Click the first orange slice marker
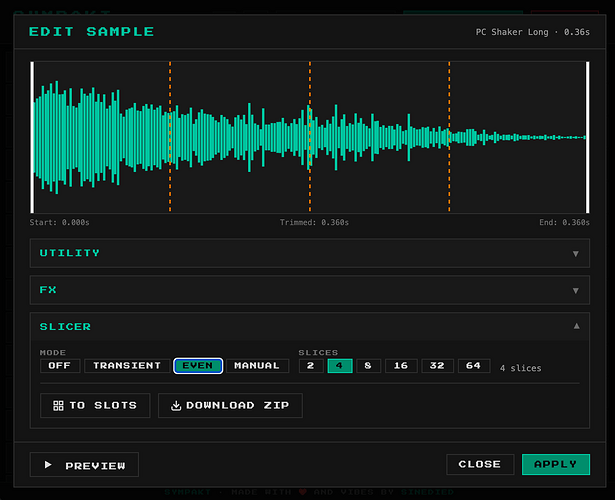 170,137
